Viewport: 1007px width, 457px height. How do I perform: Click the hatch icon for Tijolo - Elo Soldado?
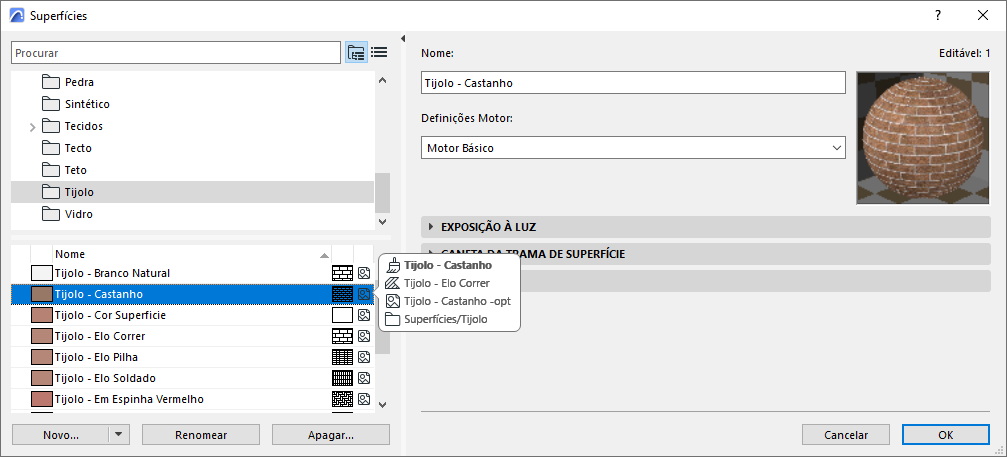[342, 378]
